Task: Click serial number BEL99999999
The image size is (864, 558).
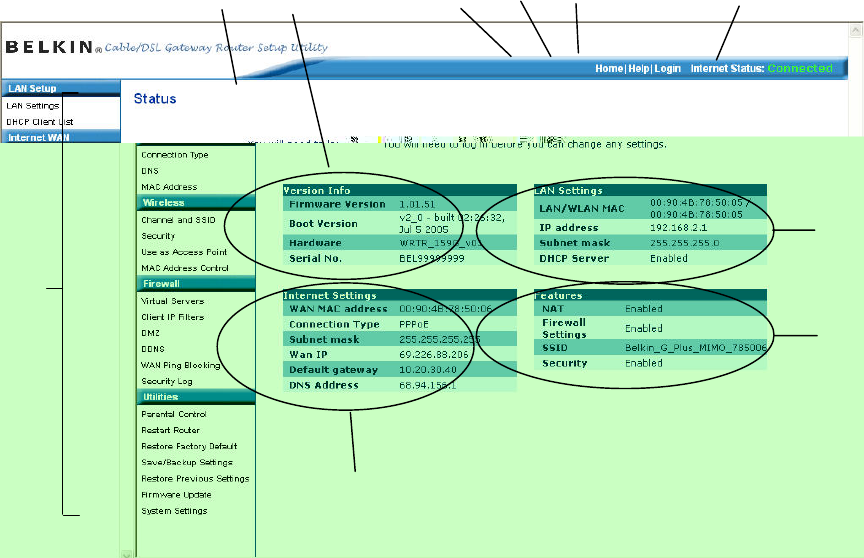Action: point(431,258)
